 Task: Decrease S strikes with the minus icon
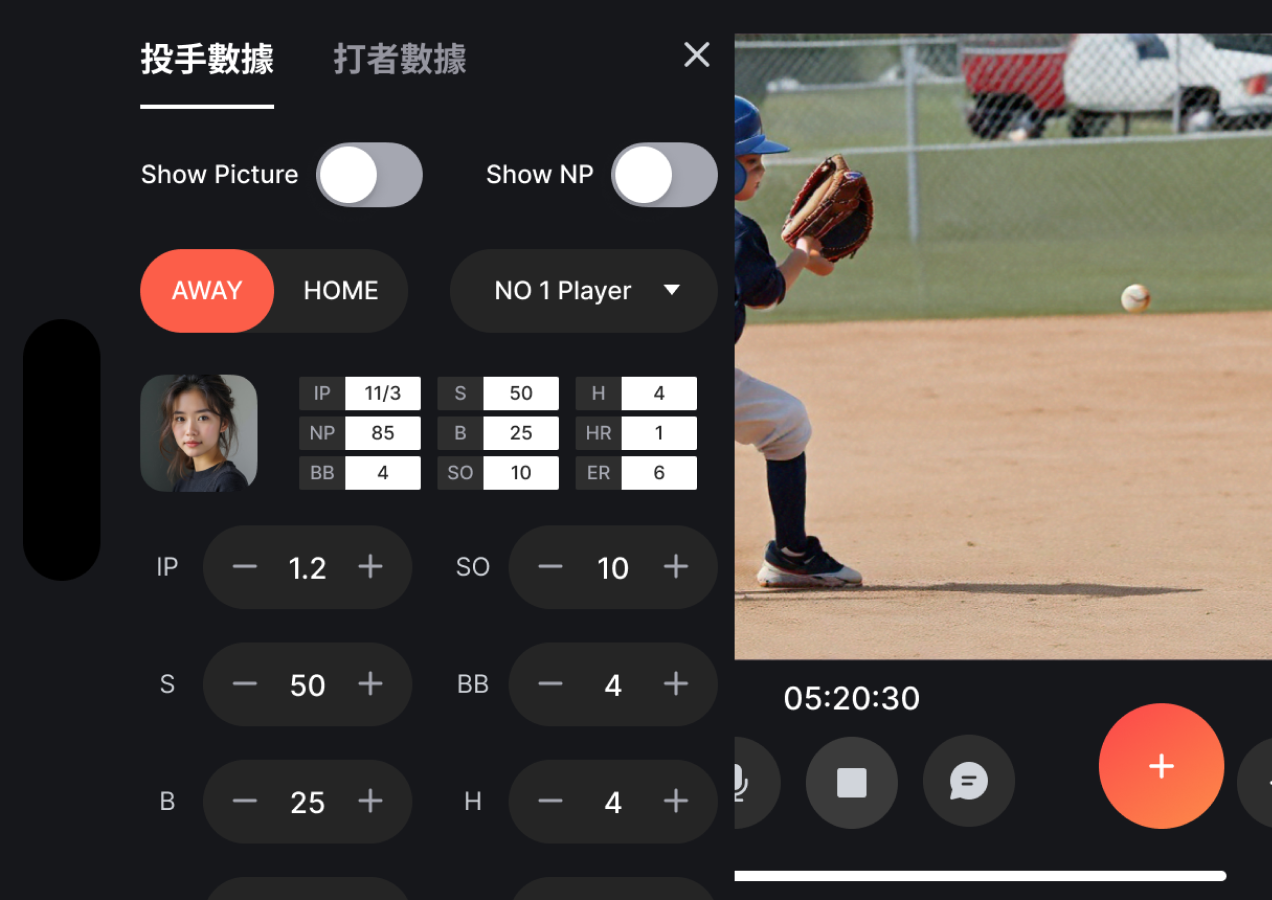tap(245, 684)
